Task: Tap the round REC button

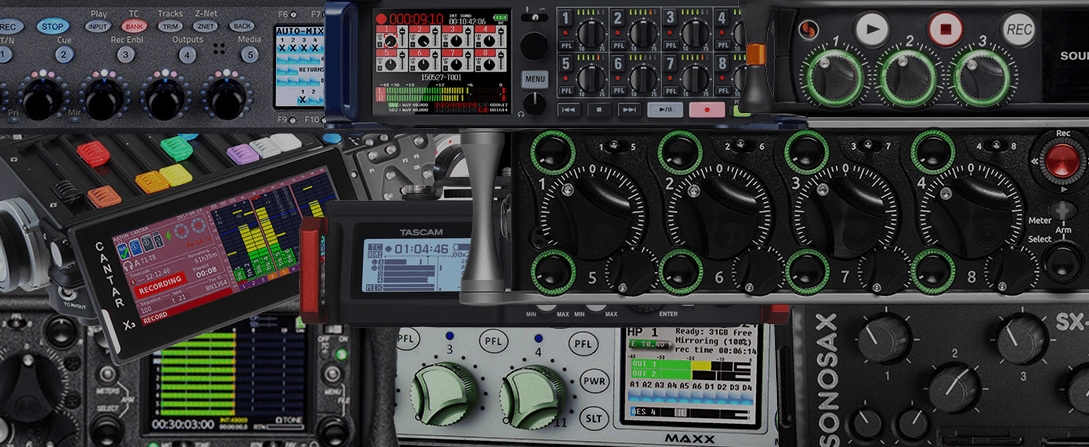Action: point(1018,29)
